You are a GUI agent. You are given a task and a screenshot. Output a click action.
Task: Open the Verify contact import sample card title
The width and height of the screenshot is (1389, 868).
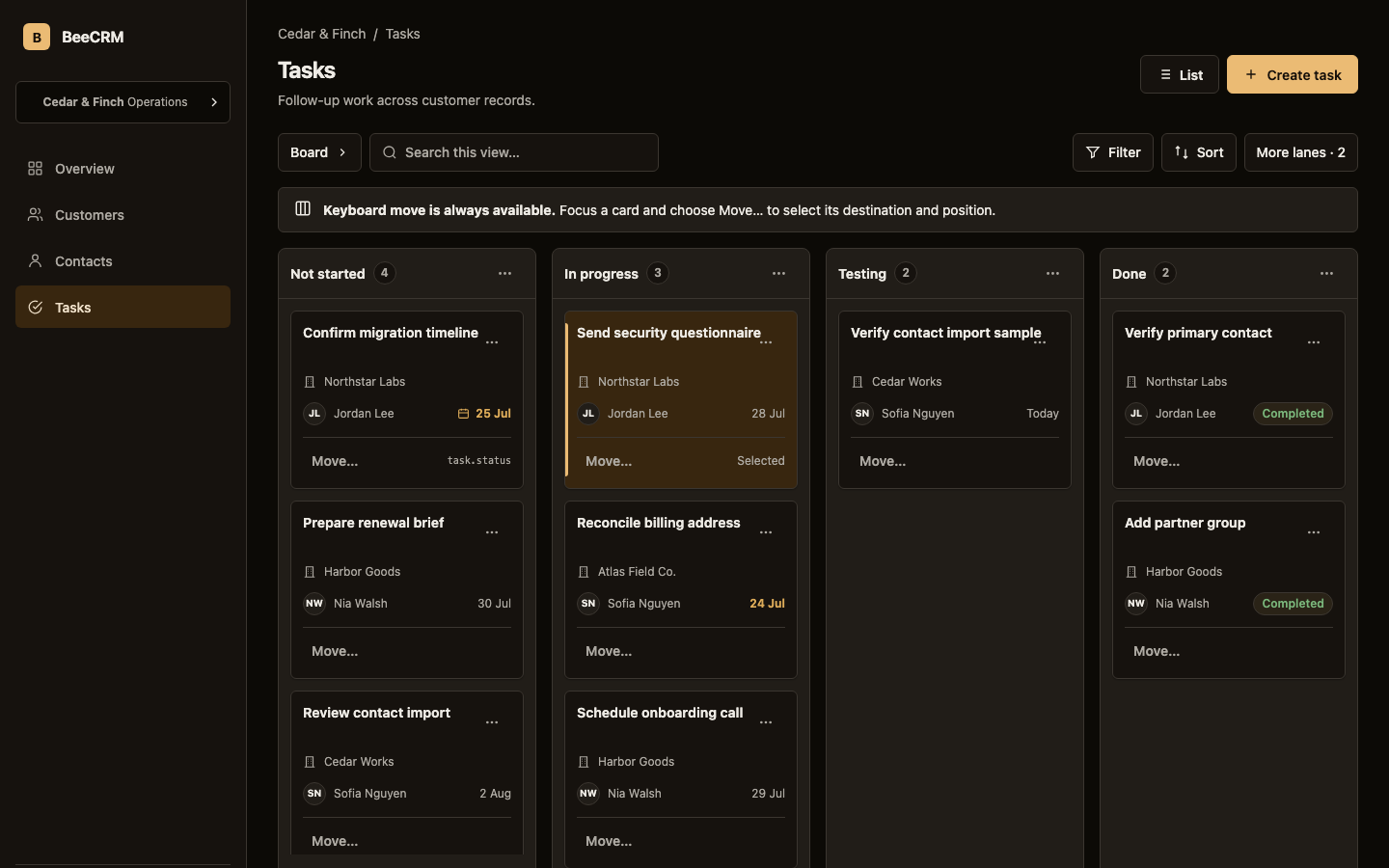946,333
